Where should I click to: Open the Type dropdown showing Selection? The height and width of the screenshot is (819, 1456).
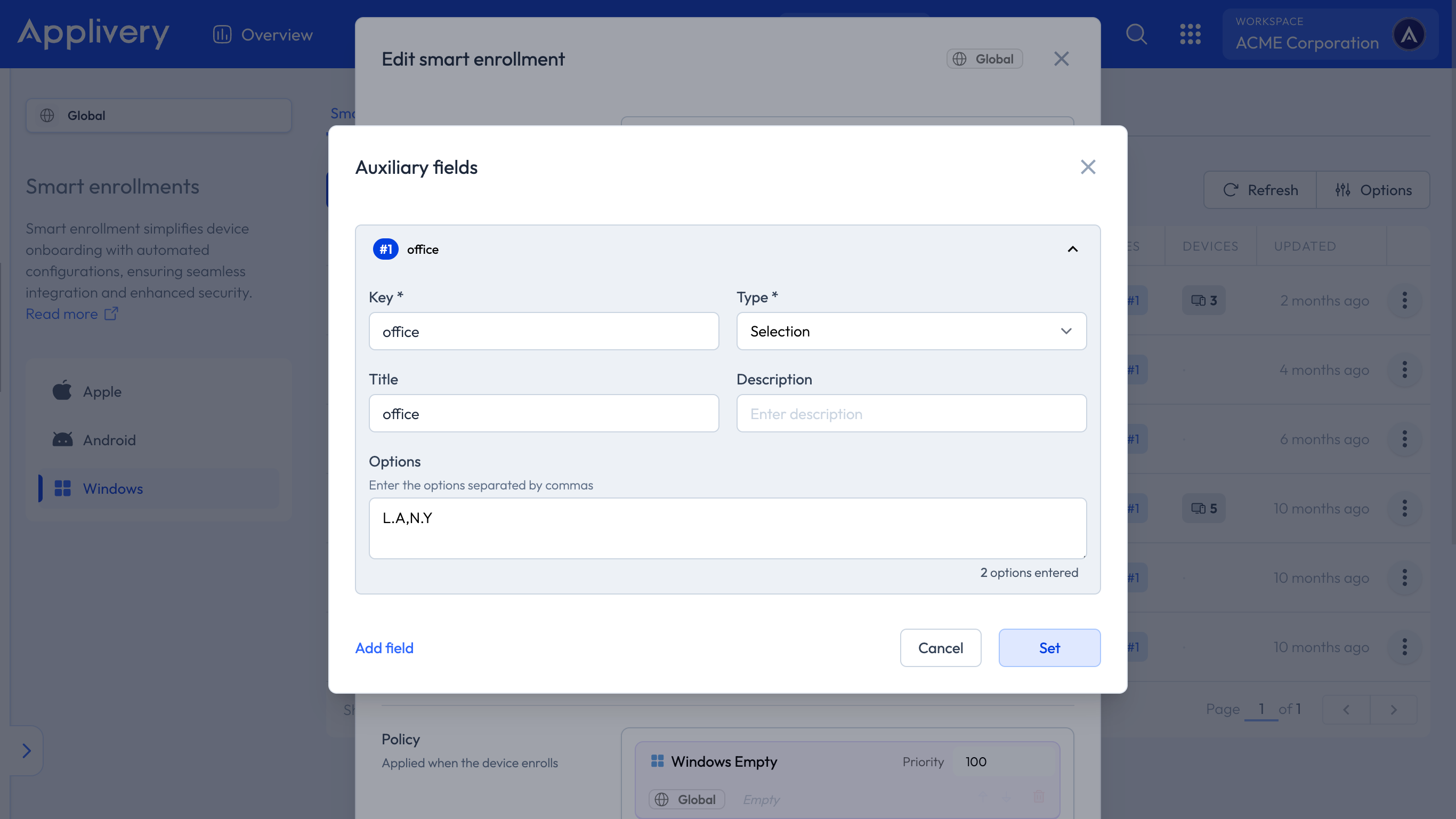coord(911,332)
